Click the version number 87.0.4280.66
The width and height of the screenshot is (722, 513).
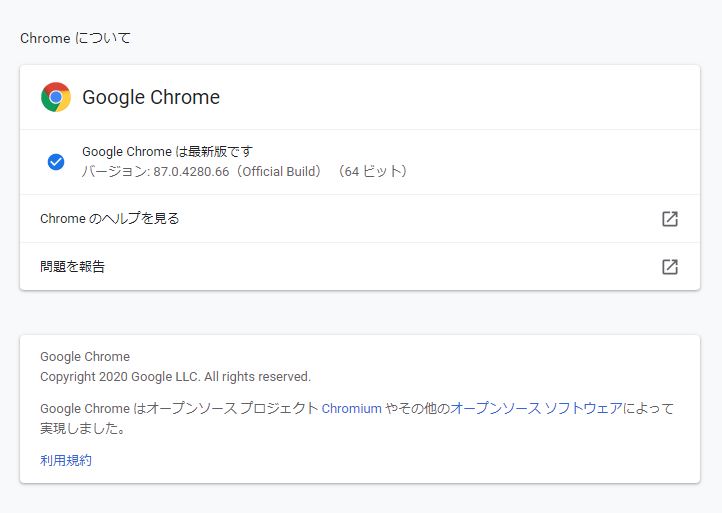[191, 172]
